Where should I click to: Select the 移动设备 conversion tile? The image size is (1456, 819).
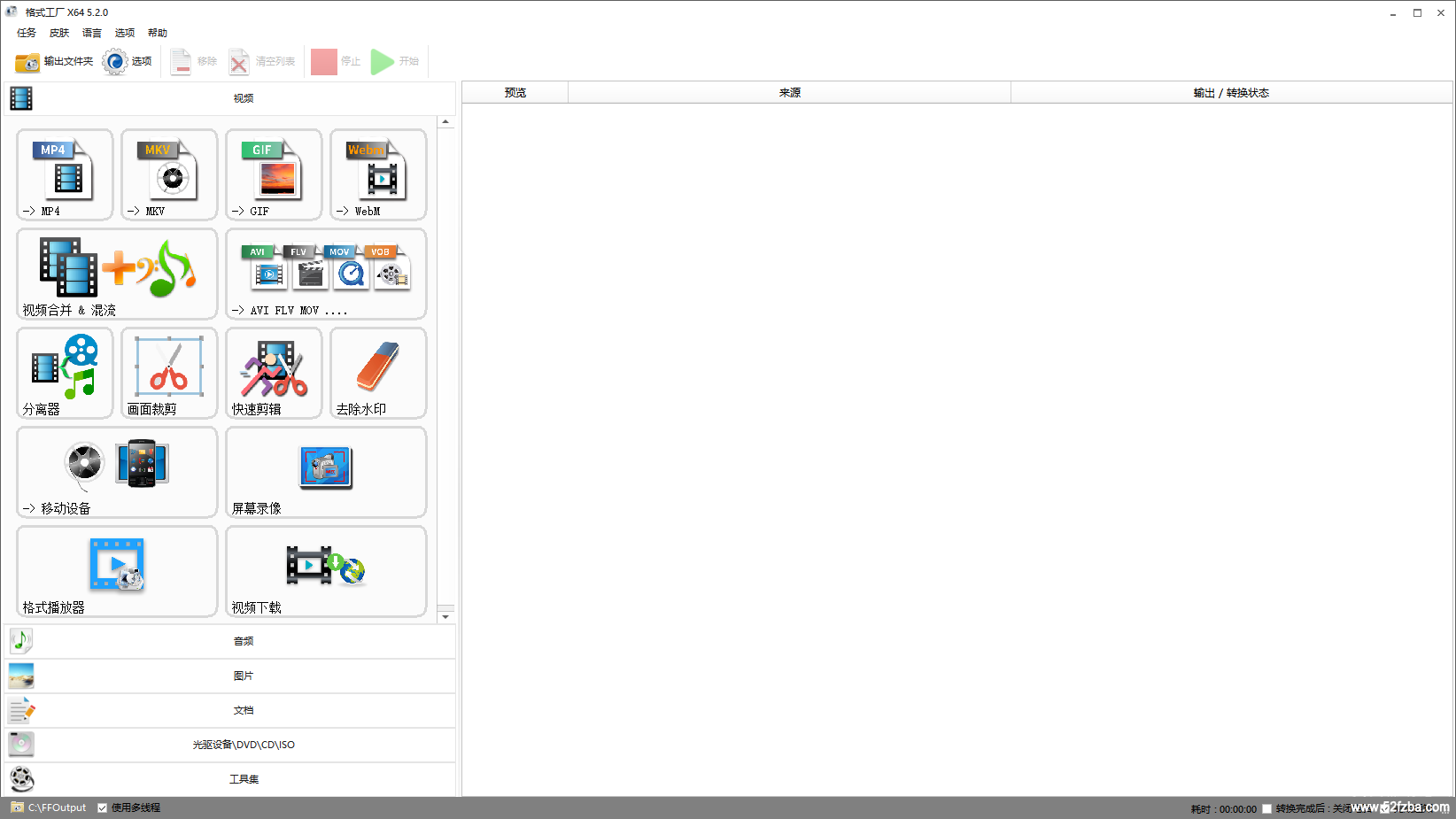point(117,472)
